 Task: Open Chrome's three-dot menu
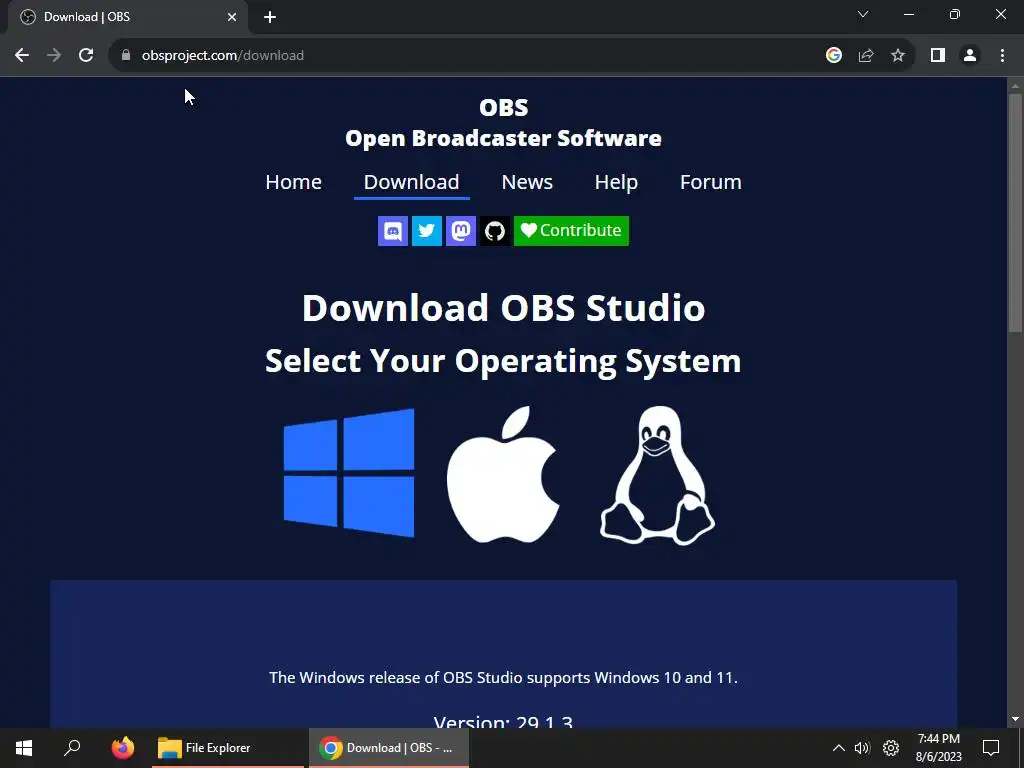(1002, 56)
